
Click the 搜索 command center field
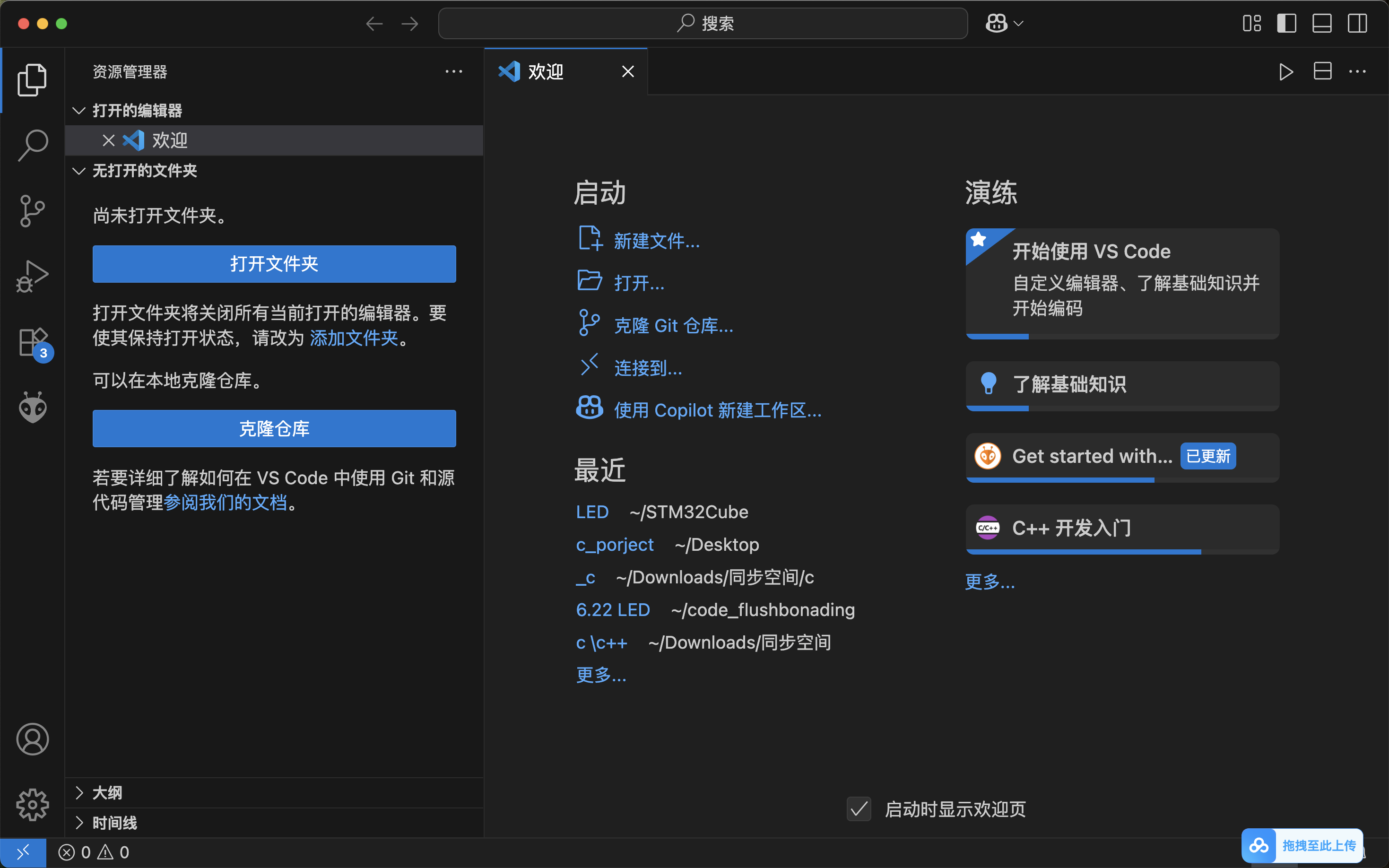[x=703, y=24]
